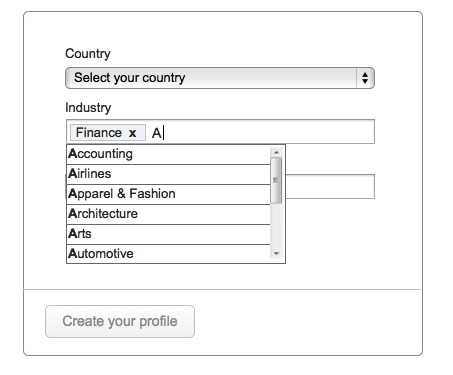Viewport: 453px width, 375px height.
Task: Click the suggestion list scrollbar thumb
Action: [x=276, y=180]
